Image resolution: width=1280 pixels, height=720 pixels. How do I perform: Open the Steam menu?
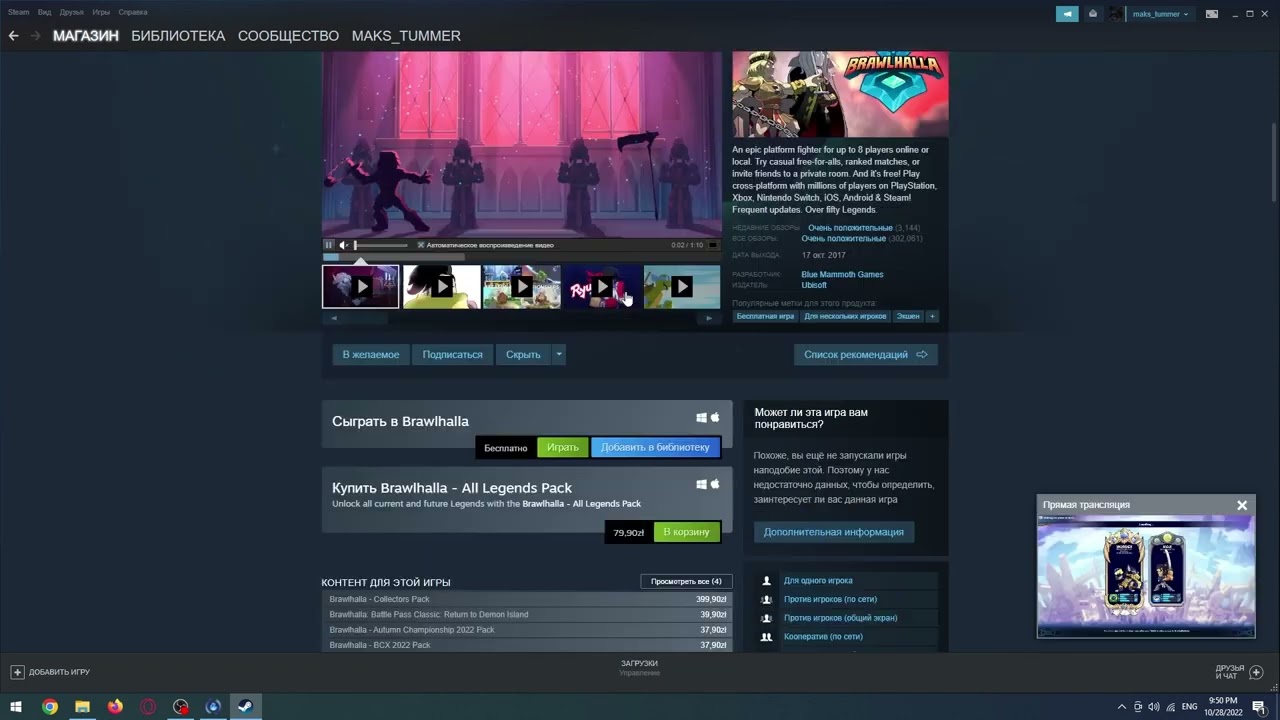coord(18,12)
